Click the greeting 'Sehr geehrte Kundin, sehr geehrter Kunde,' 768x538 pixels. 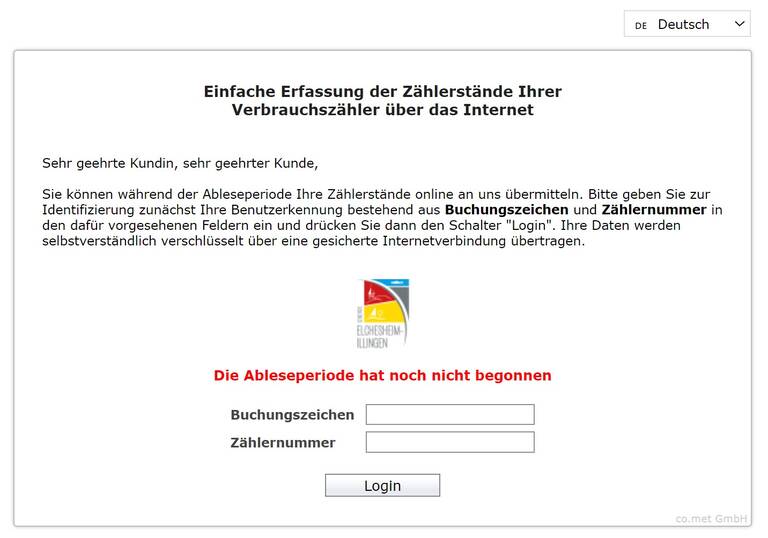pyautogui.click(x=180, y=163)
